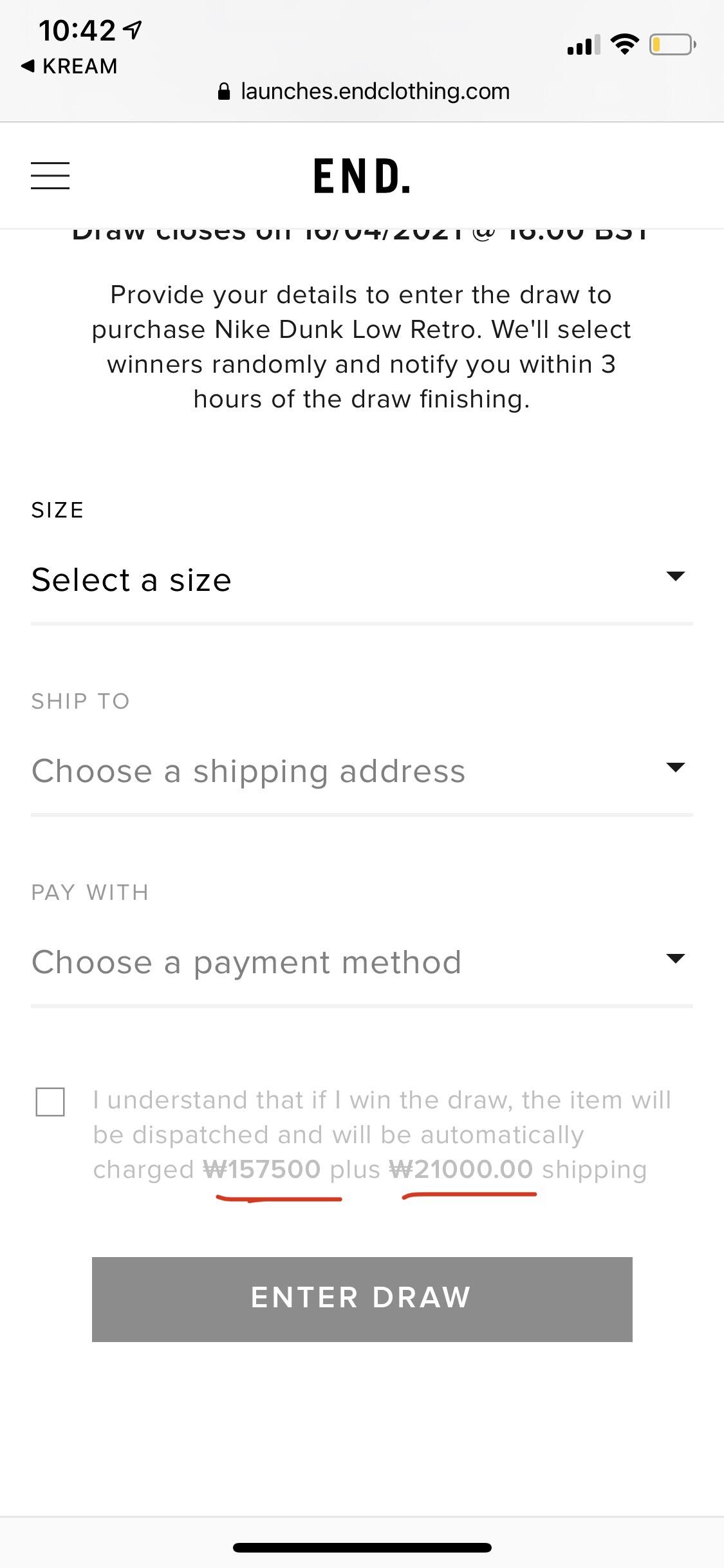724x1568 pixels.
Task: Open the hamburger menu
Action: click(50, 176)
